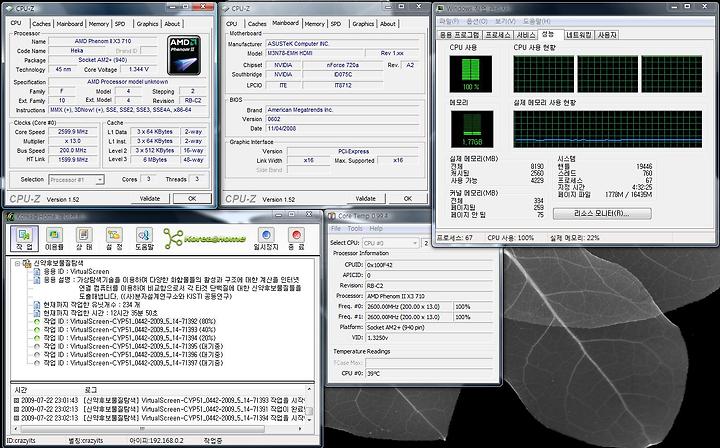Click the Korea@Home logo in the toolbar
The width and height of the screenshot is (720, 448).
pos(205,239)
